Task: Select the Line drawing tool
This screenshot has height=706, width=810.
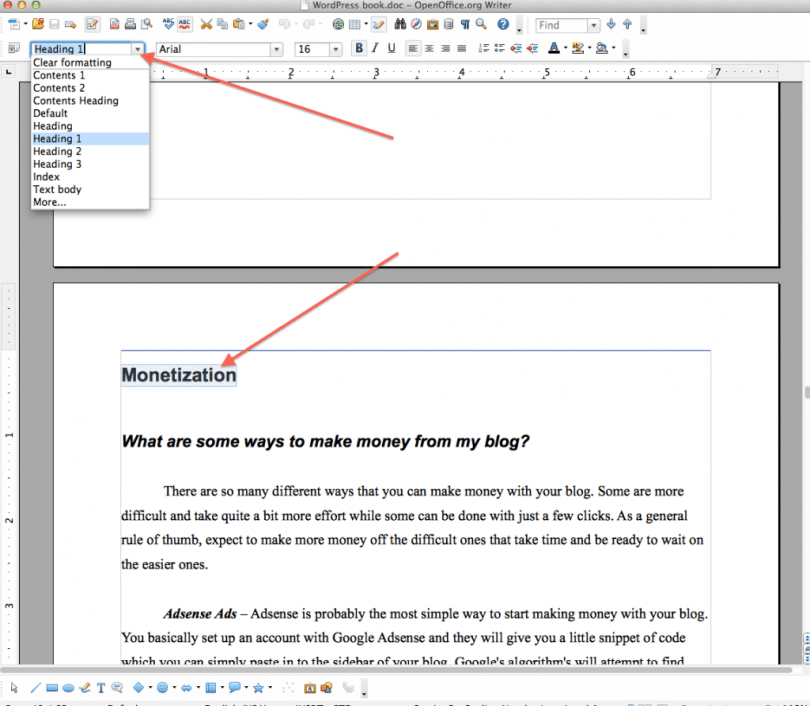Action: tap(35, 687)
